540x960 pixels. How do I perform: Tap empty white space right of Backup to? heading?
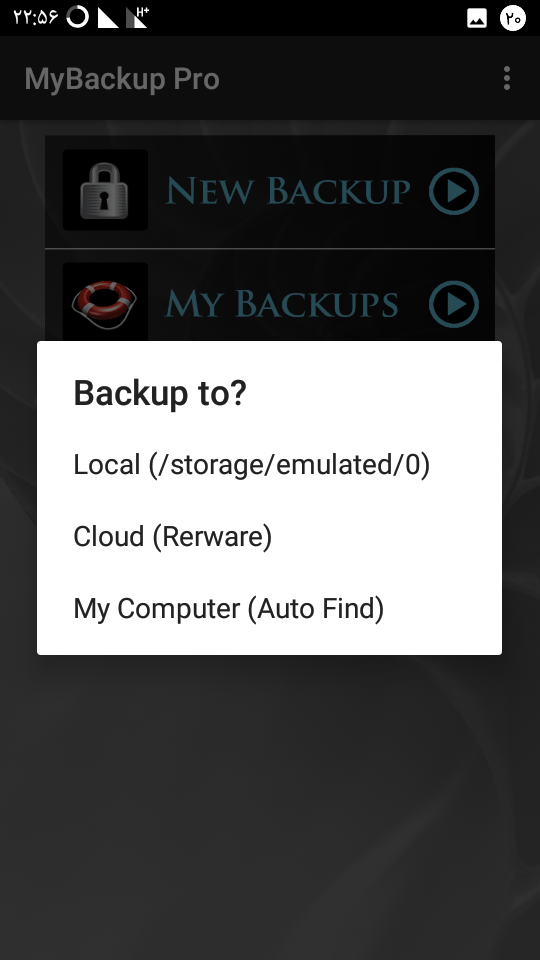tap(373, 393)
